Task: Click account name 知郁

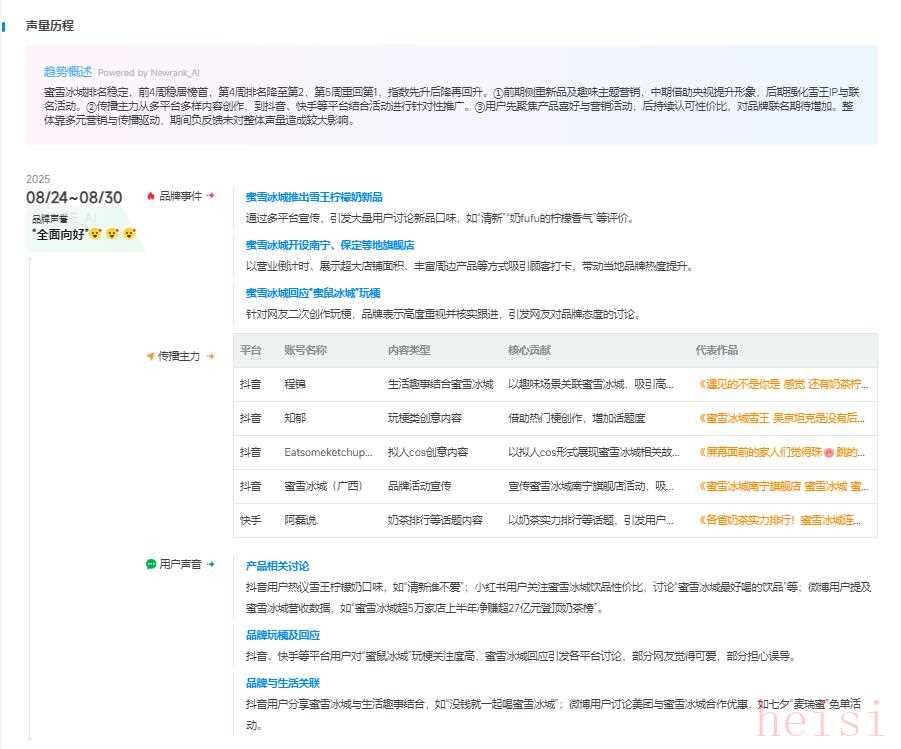Action: click(x=295, y=418)
